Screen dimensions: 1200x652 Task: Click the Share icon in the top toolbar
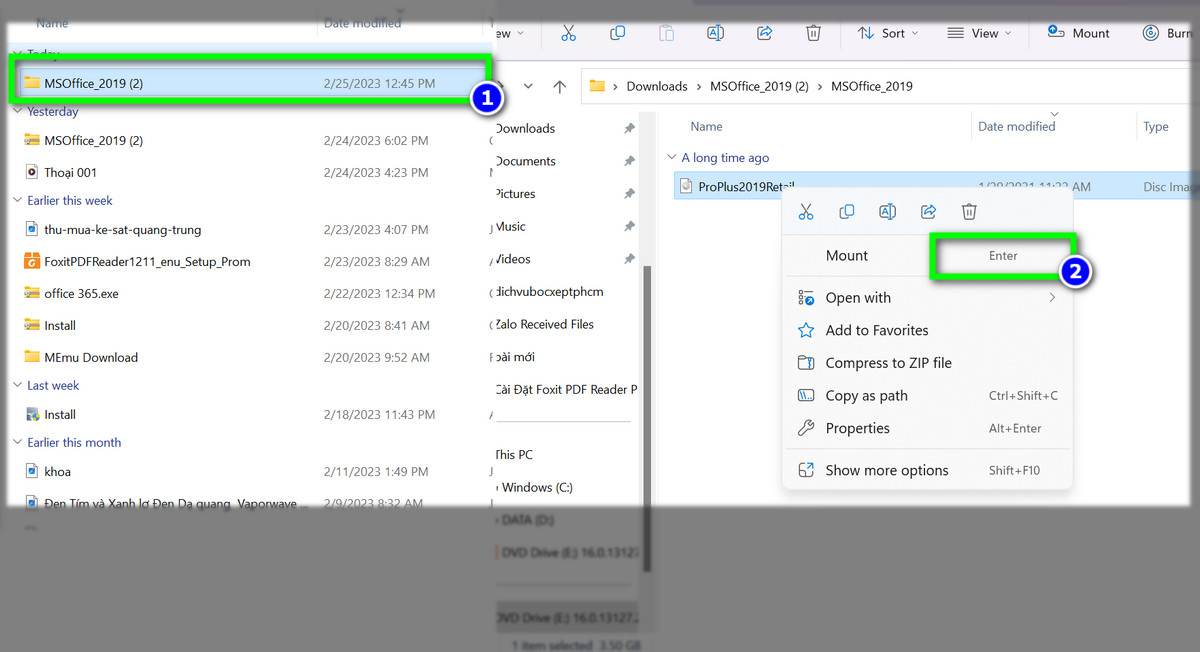pyautogui.click(x=764, y=33)
